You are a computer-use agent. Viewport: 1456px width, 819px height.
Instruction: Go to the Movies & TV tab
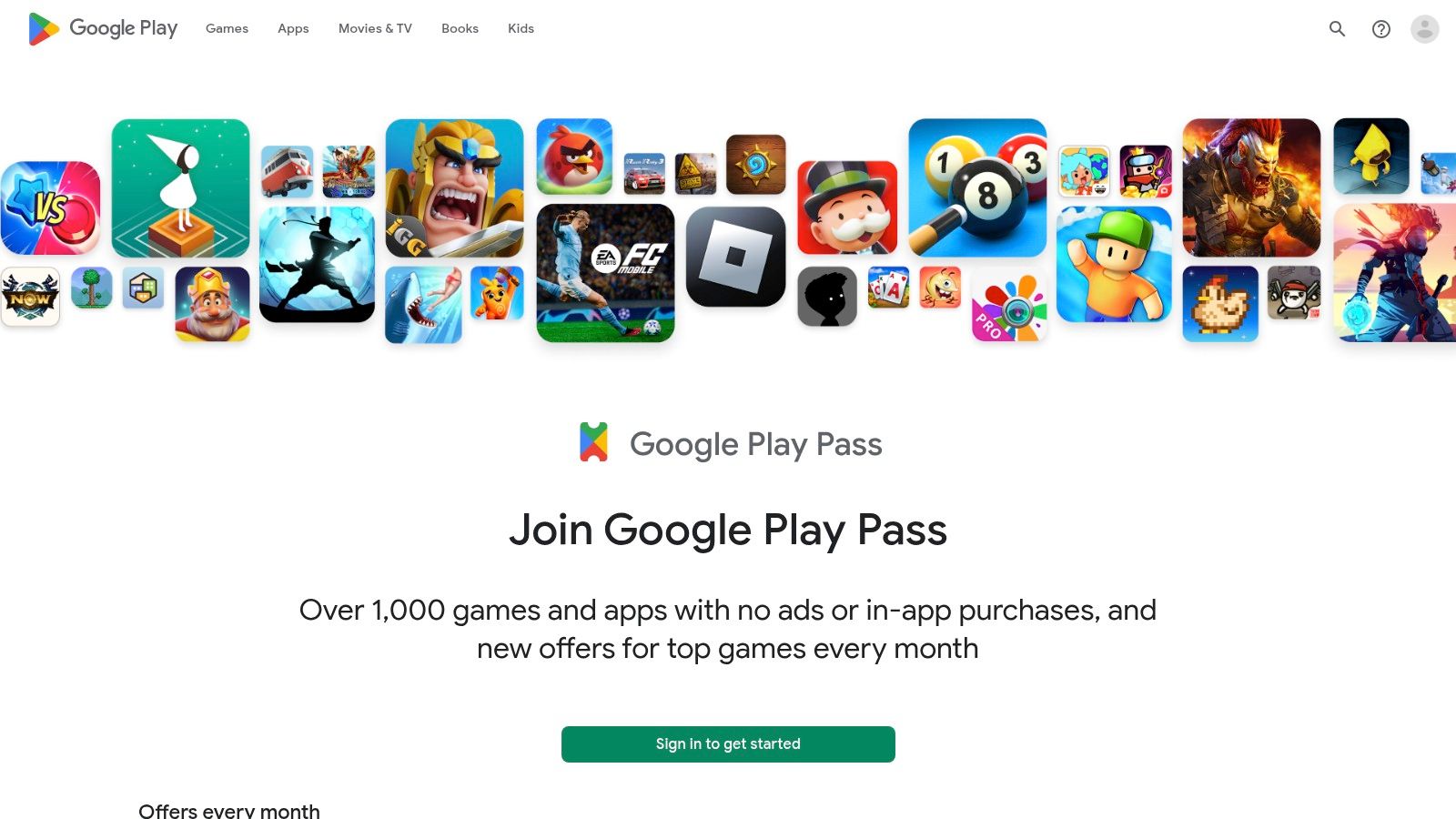375,28
